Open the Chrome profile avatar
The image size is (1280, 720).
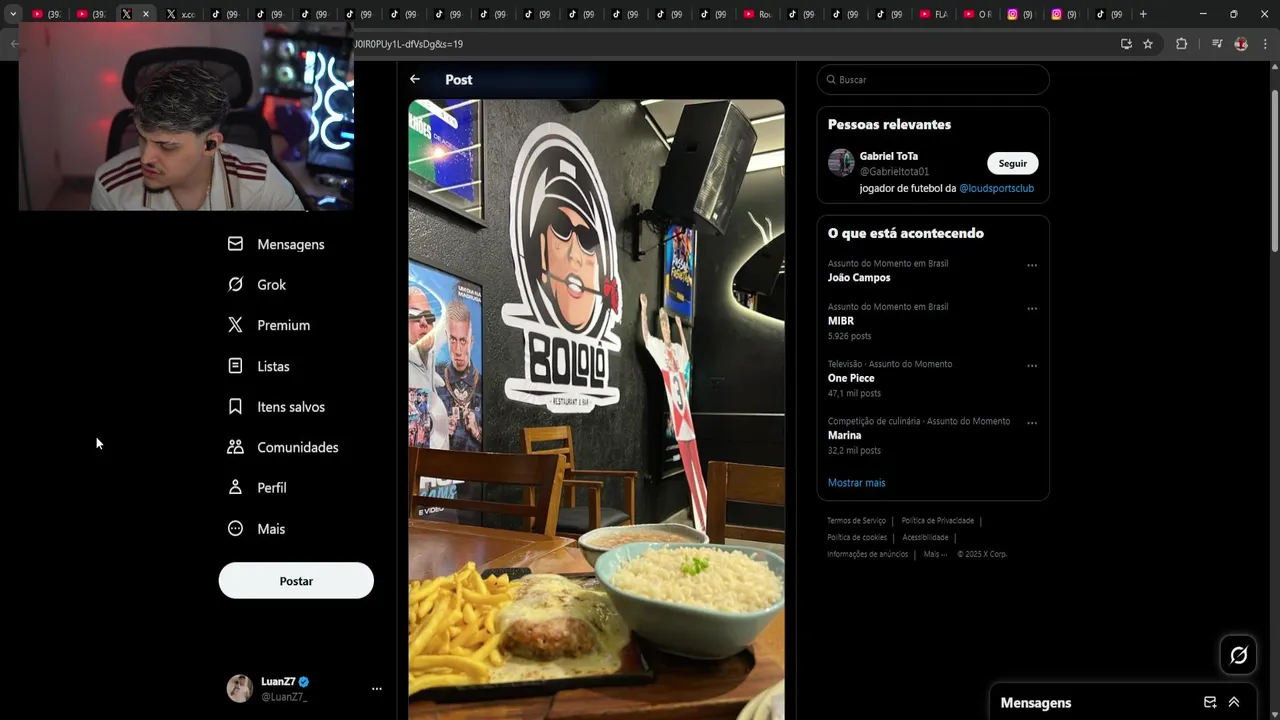(1241, 44)
